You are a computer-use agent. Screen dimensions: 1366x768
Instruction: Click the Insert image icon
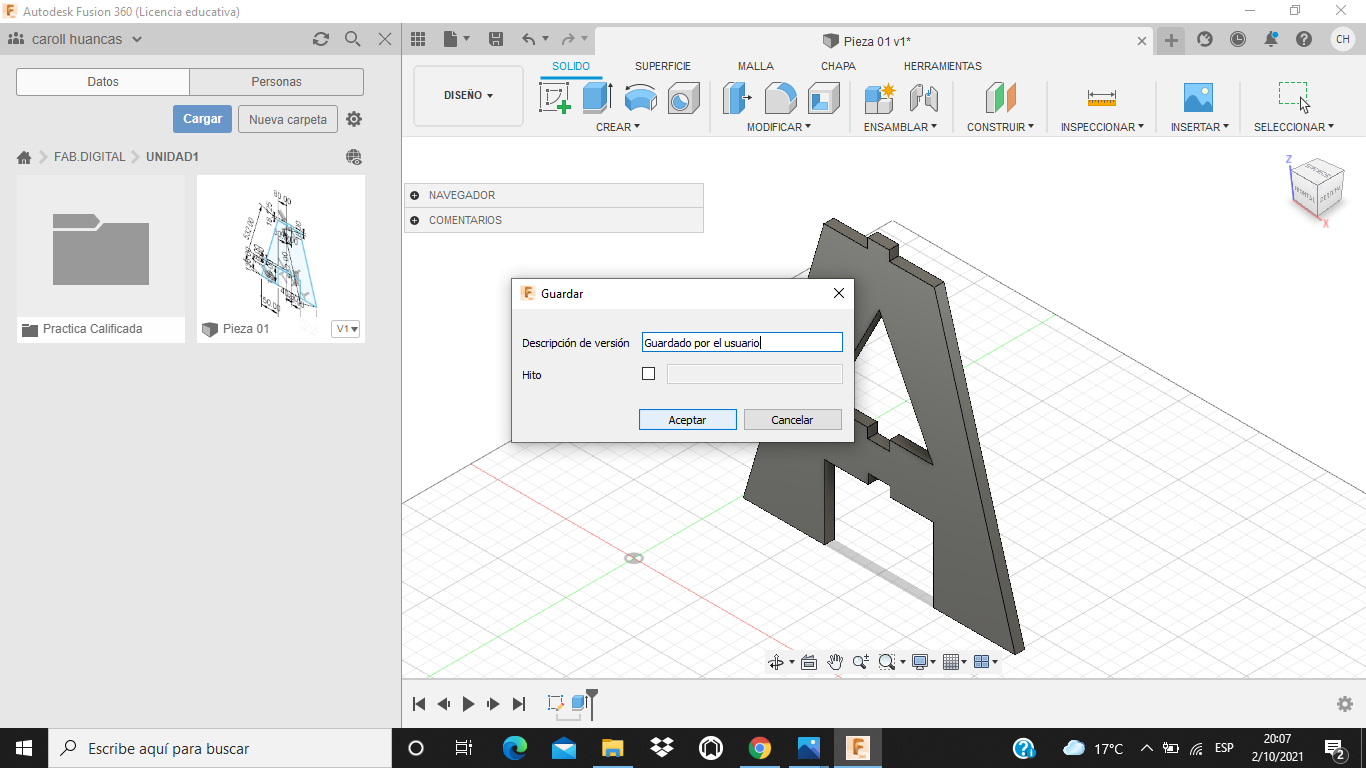click(x=1198, y=98)
